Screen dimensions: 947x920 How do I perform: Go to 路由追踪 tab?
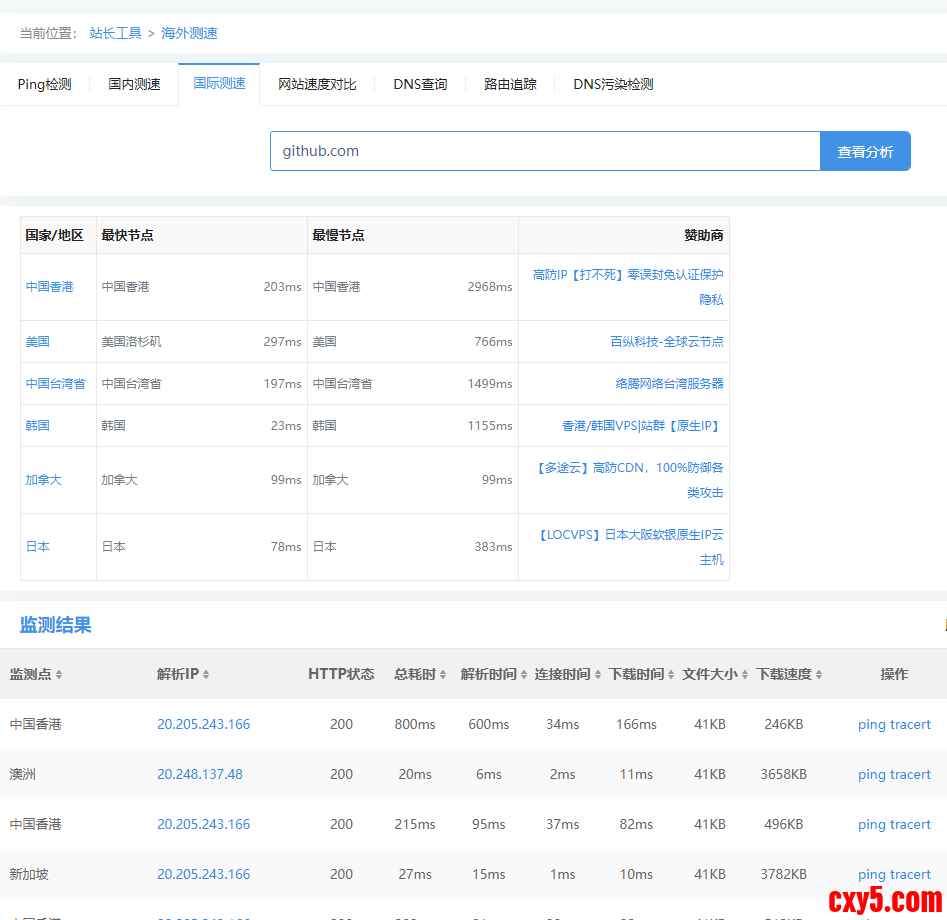(x=510, y=84)
